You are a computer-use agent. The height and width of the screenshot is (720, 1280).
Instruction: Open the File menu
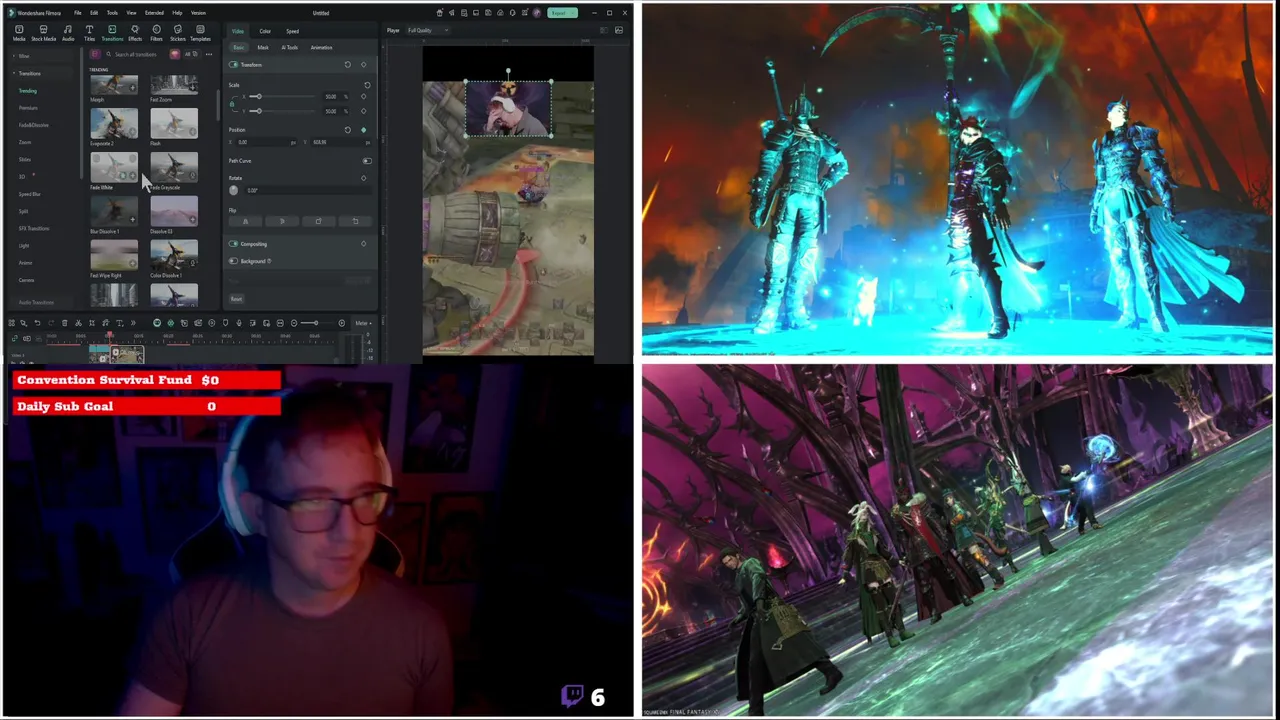coord(78,13)
